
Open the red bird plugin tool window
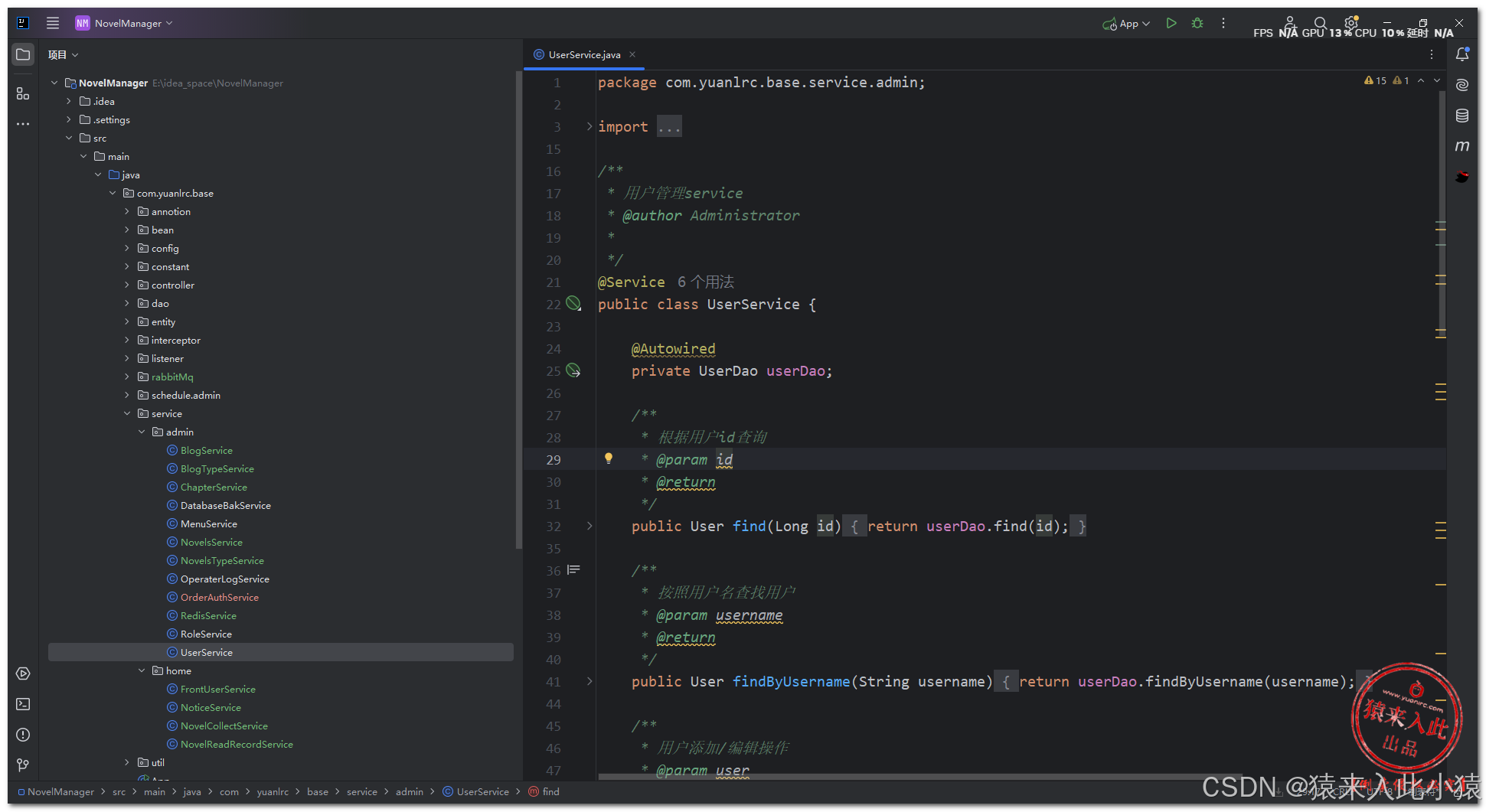click(x=1462, y=177)
